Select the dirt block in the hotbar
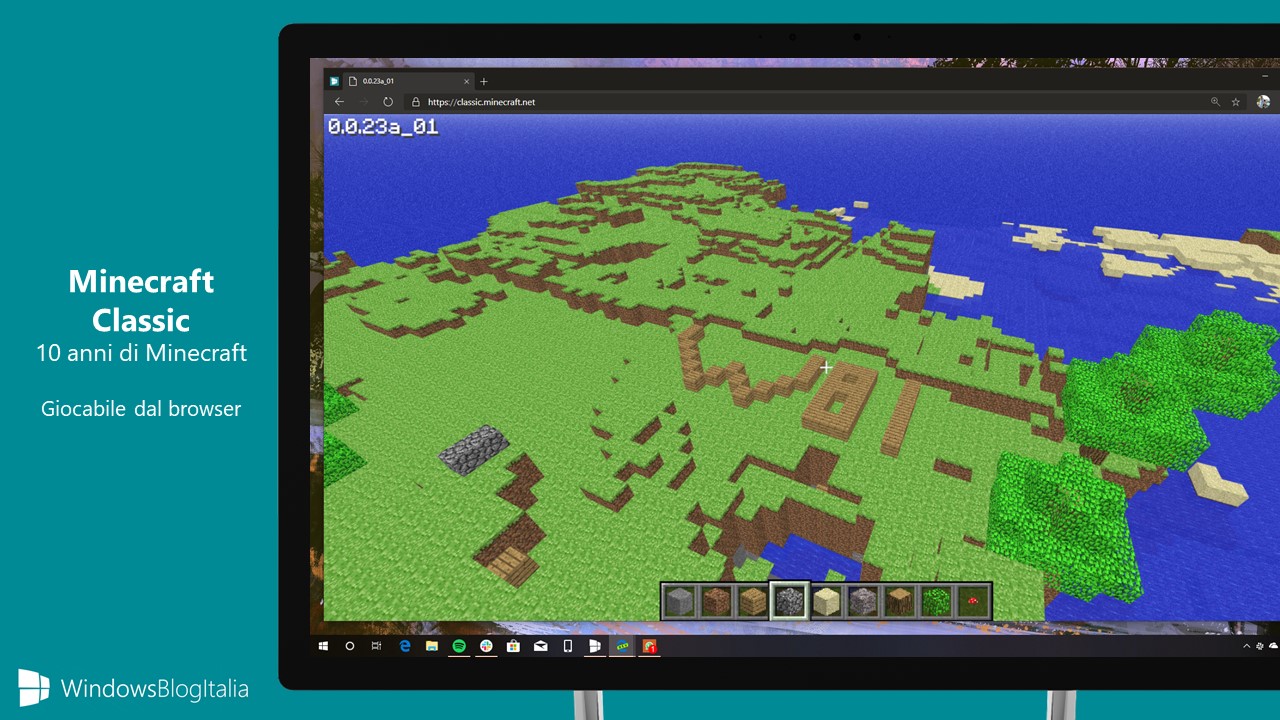This screenshot has height=720, width=1280. tap(715, 601)
